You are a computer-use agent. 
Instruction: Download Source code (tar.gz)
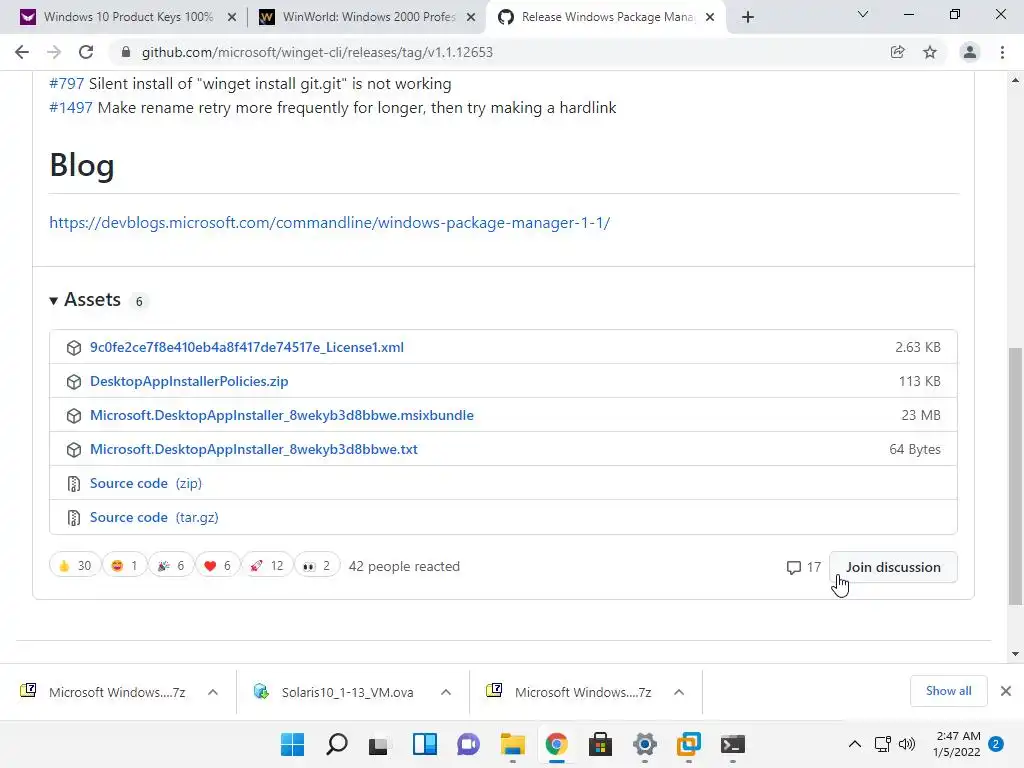click(154, 517)
